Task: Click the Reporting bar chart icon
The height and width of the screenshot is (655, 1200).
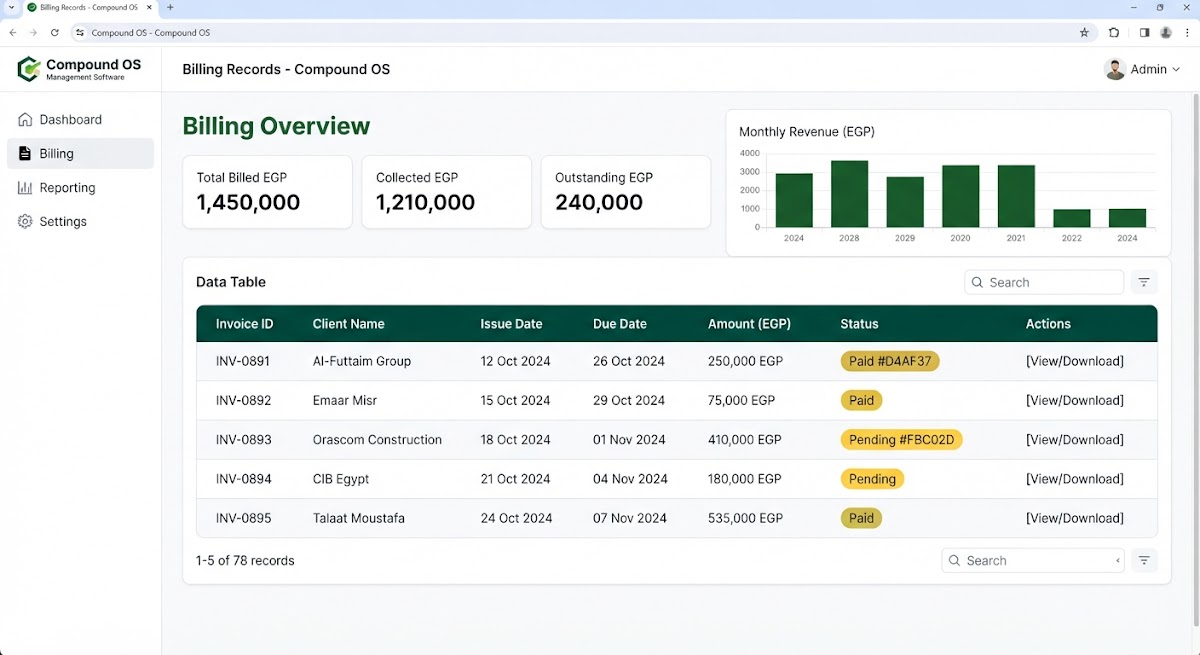Action: tap(25, 188)
